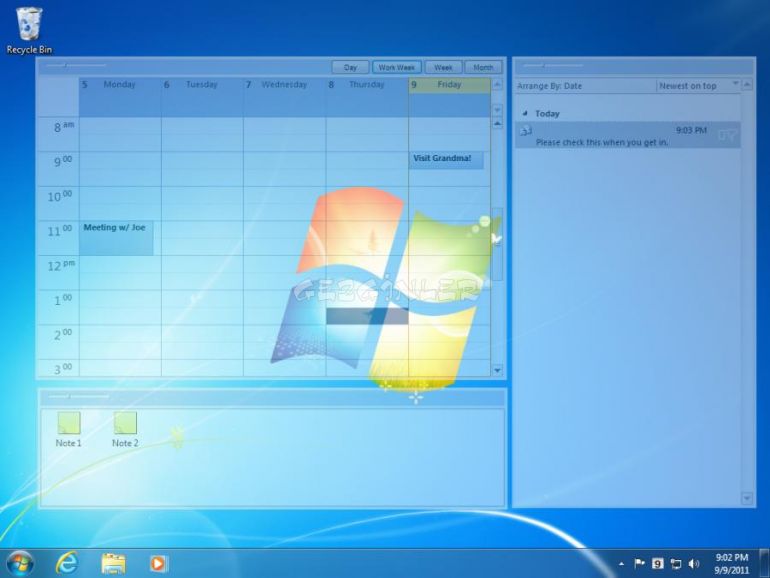Open the Visit Grandma! appointment
The image size is (770, 578).
[446, 160]
